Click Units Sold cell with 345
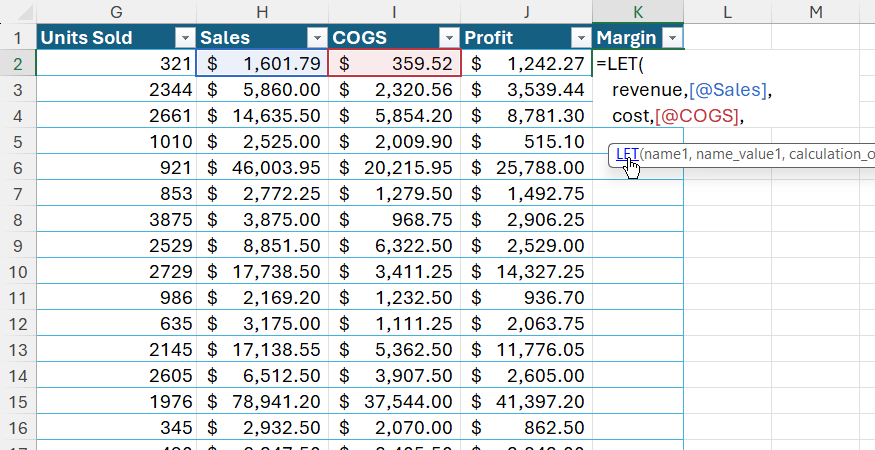 coord(116,428)
